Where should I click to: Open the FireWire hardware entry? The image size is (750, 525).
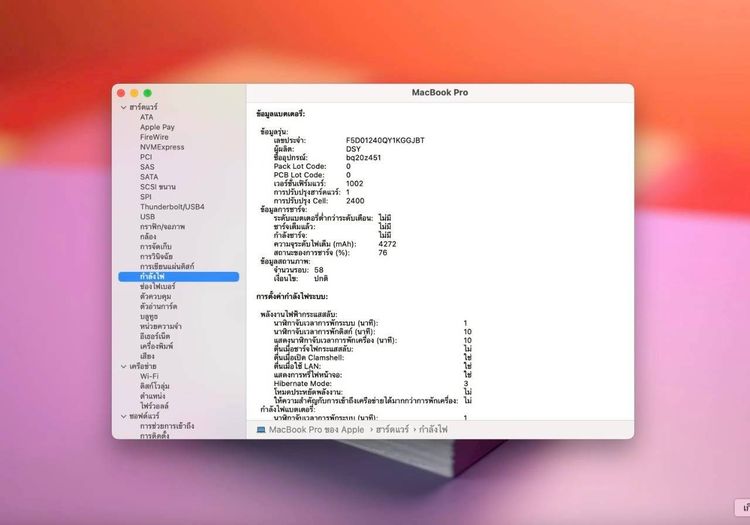(154, 137)
